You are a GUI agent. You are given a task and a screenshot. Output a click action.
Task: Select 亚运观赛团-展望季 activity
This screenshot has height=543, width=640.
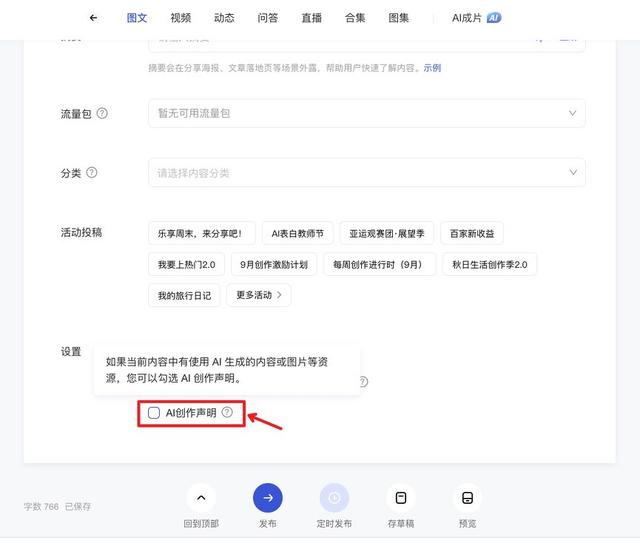pyautogui.click(x=387, y=233)
